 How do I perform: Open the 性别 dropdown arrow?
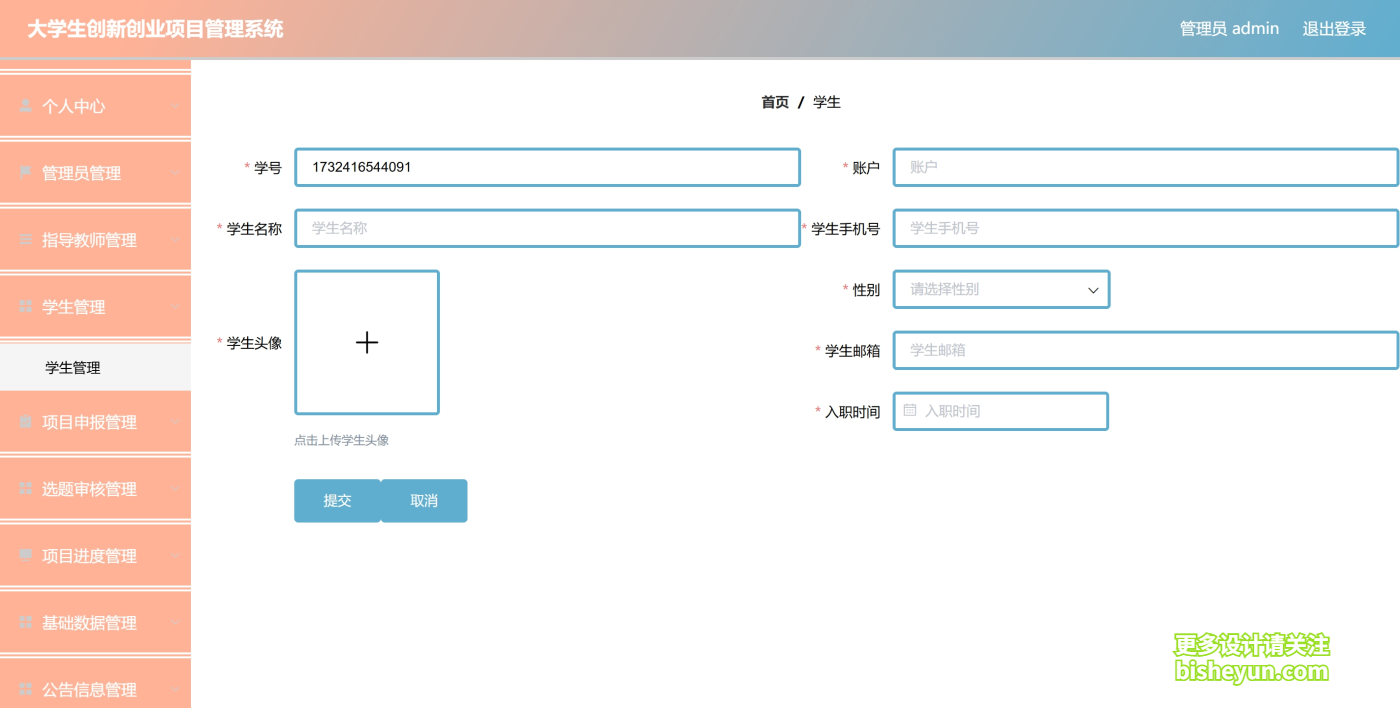pyautogui.click(x=1093, y=289)
